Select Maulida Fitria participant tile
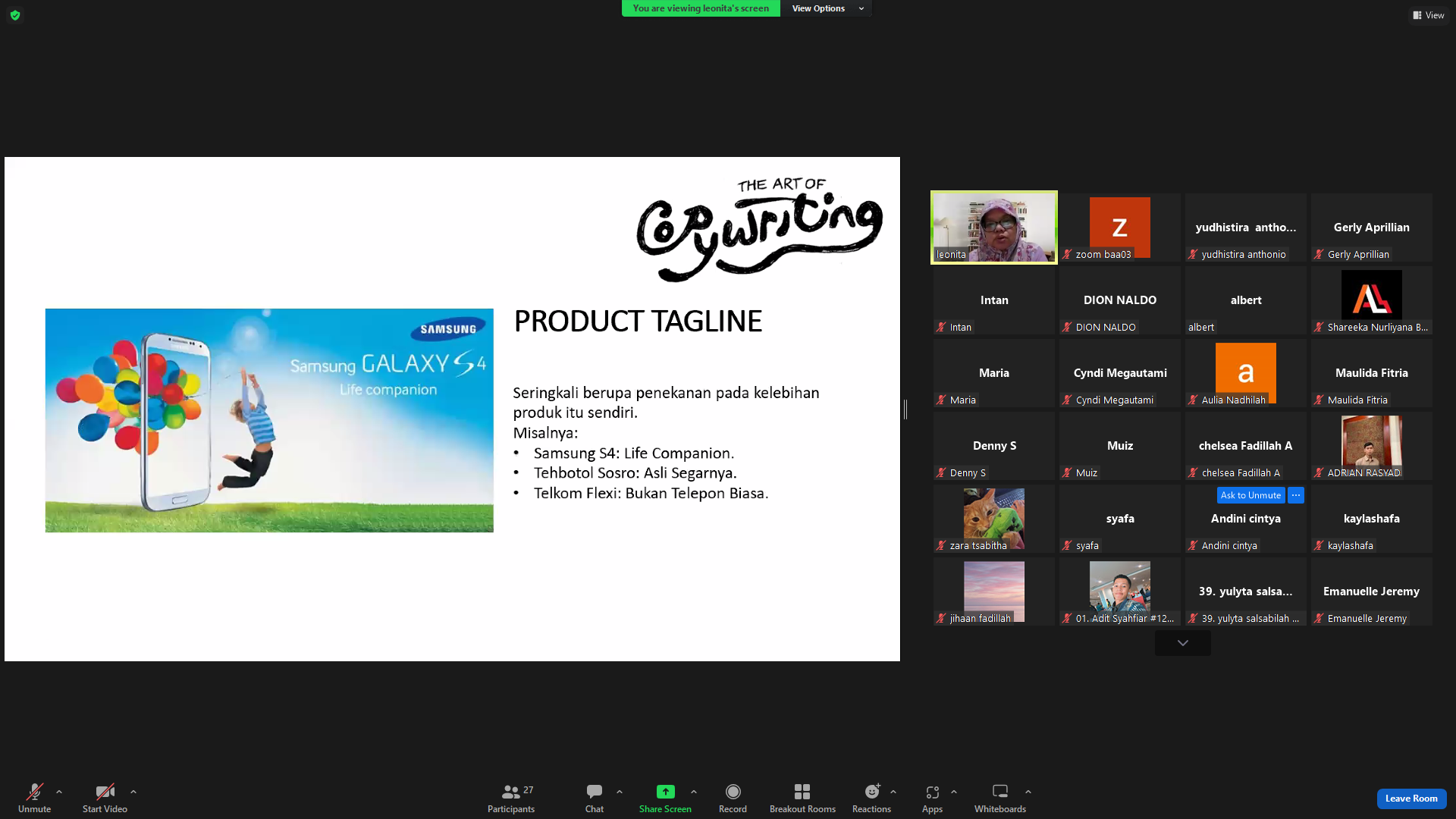This screenshot has height=819, width=1456. click(x=1372, y=373)
